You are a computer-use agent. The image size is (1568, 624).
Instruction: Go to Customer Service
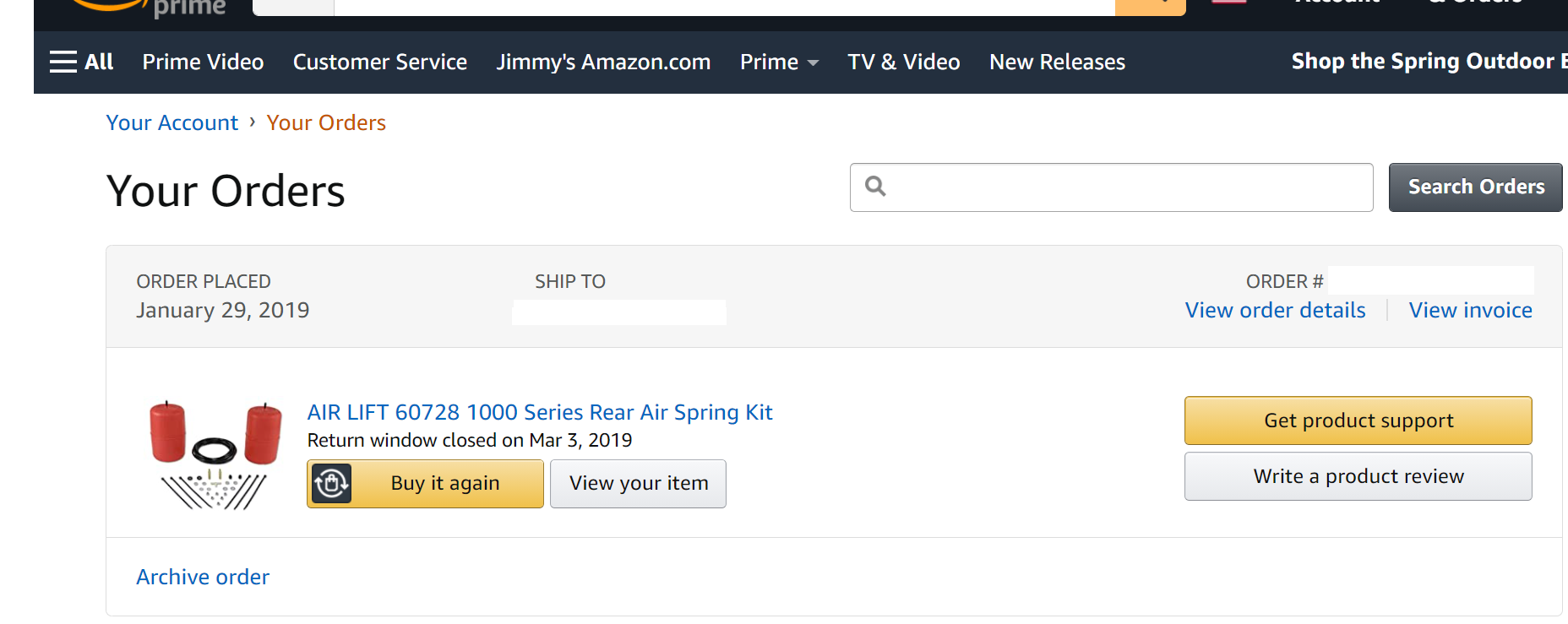click(379, 62)
